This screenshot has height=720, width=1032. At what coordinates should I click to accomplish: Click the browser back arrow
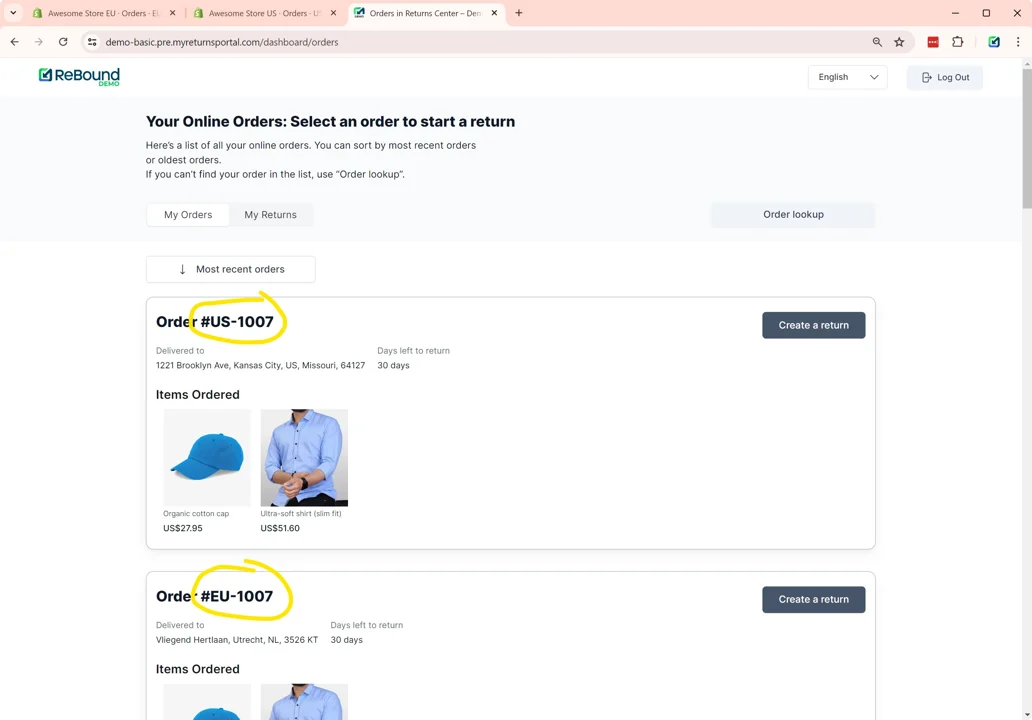point(14,41)
